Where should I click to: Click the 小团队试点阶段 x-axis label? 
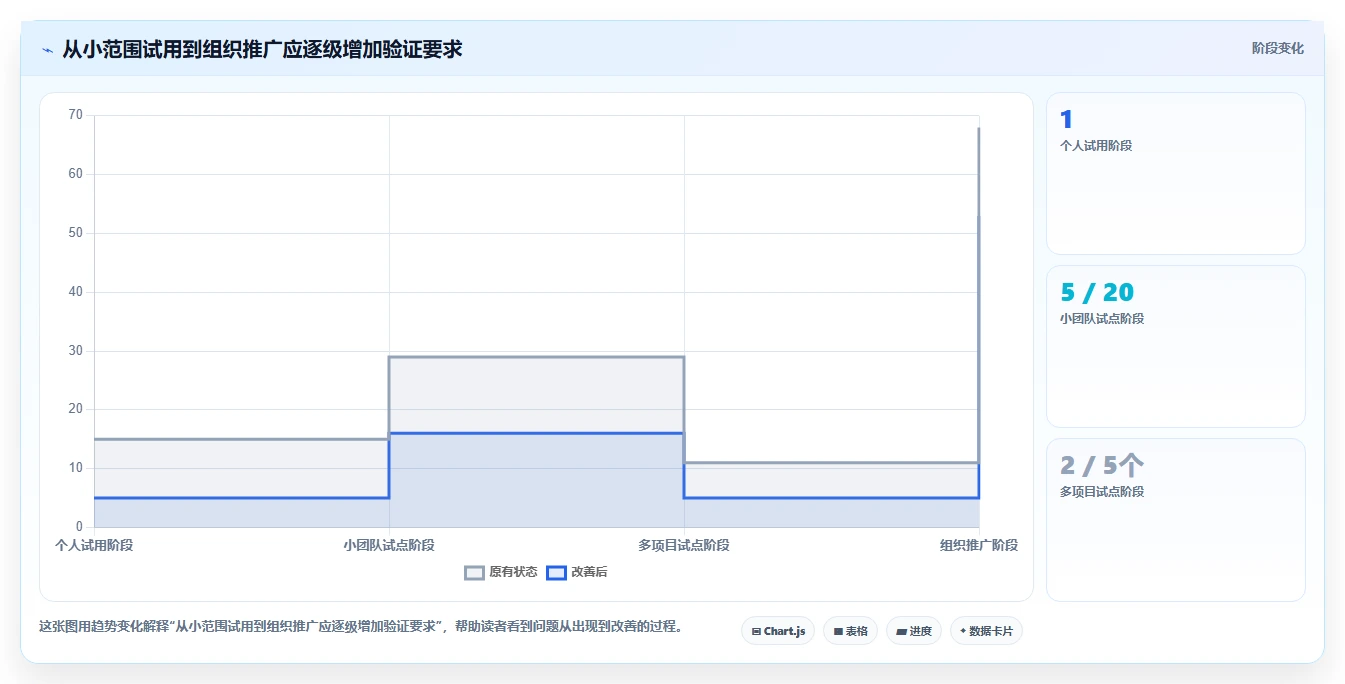pyautogui.click(x=389, y=545)
